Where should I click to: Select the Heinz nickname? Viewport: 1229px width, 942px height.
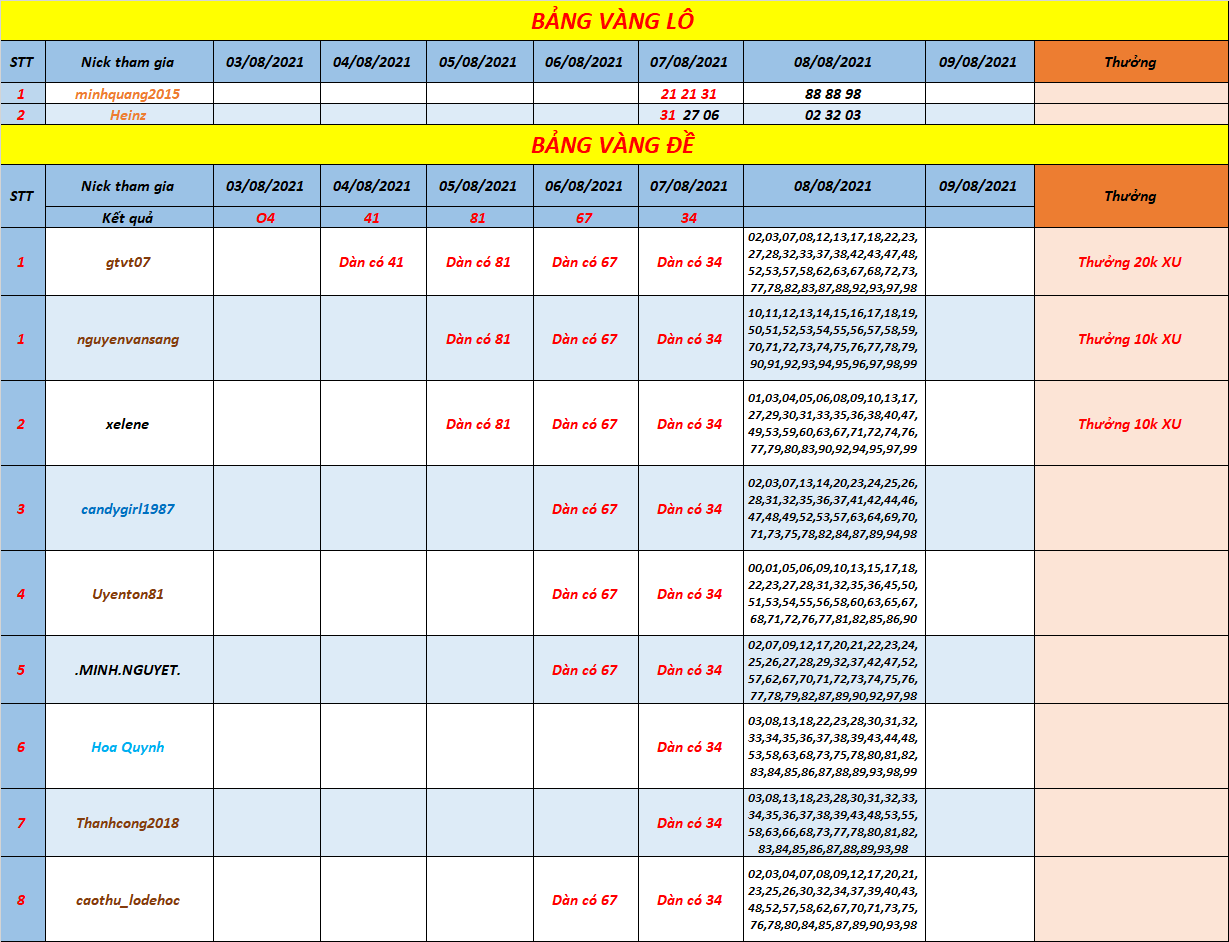(x=128, y=115)
